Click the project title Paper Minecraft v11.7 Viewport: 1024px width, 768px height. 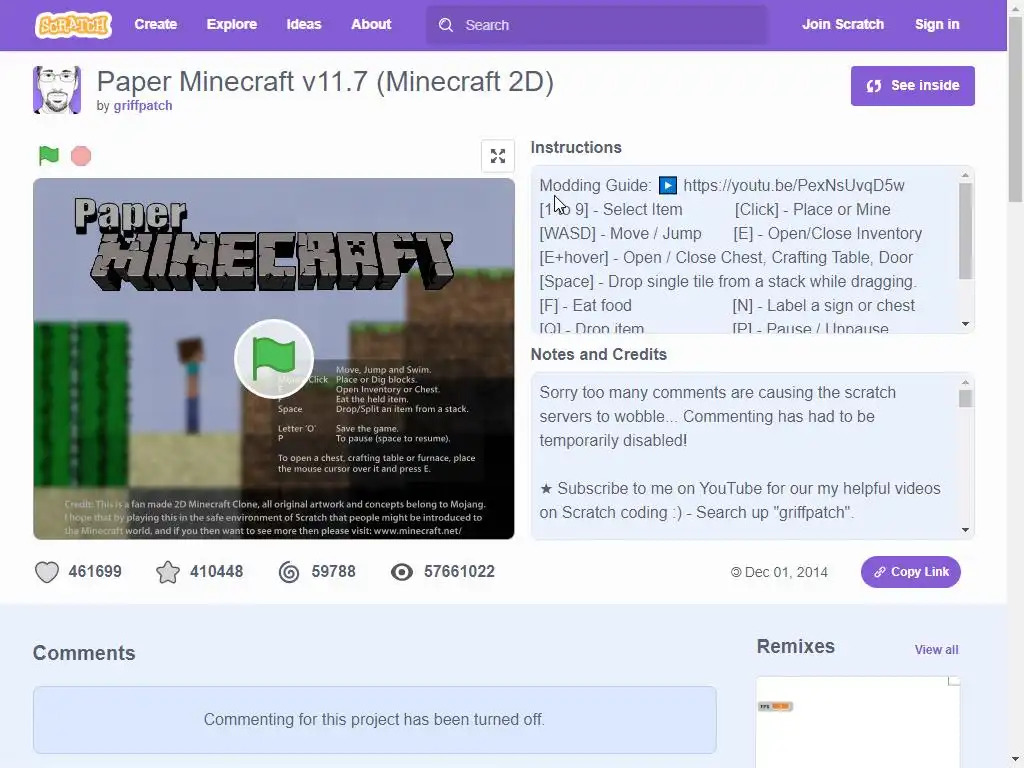(x=325, y=82)
